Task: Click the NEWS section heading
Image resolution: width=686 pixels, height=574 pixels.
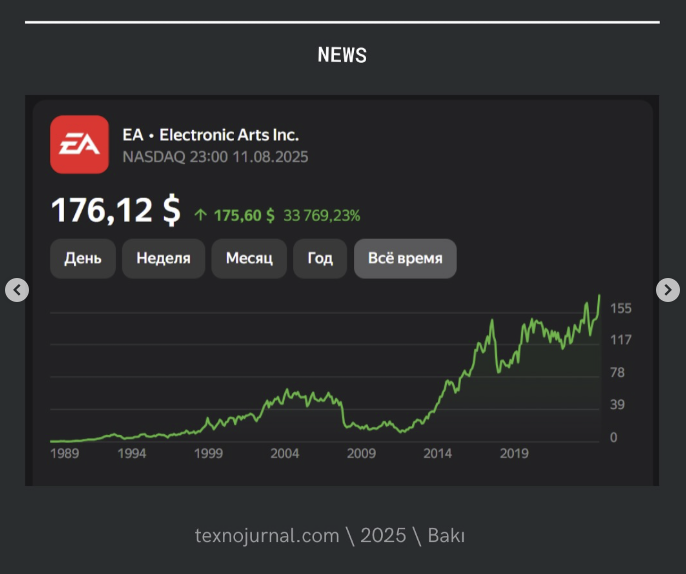Action: [x=342, y=55]
